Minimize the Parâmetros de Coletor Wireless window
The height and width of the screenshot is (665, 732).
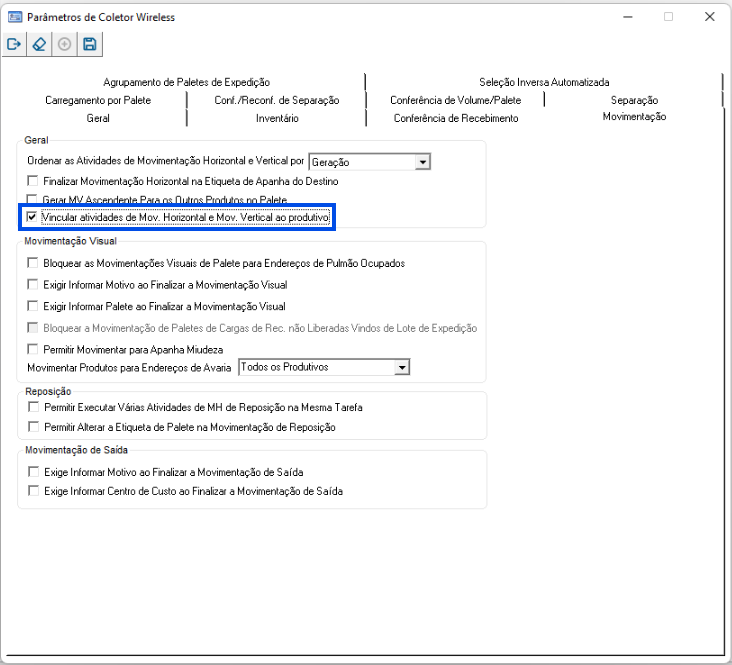628,17
